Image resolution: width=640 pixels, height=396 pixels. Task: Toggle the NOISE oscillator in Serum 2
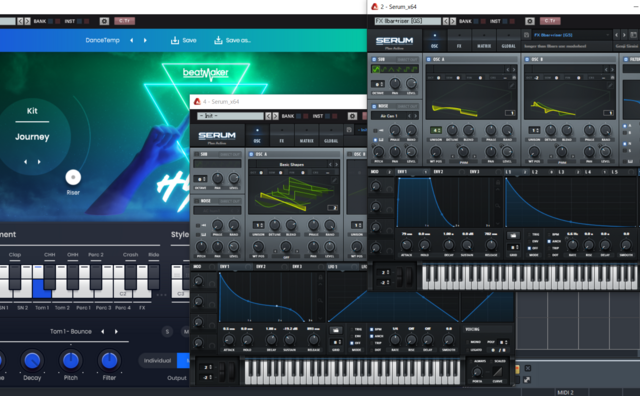tap(374, 106)
